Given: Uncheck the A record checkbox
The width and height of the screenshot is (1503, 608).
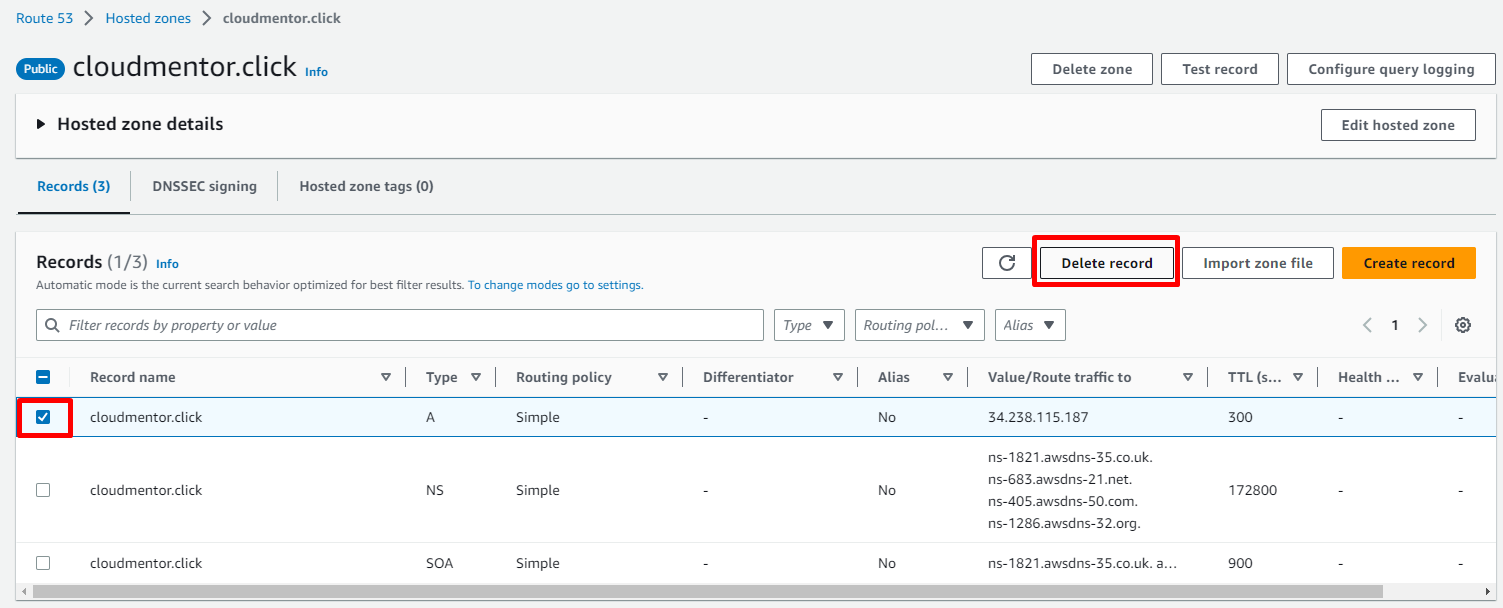Looking at the screenshot, I should (43, 417).
